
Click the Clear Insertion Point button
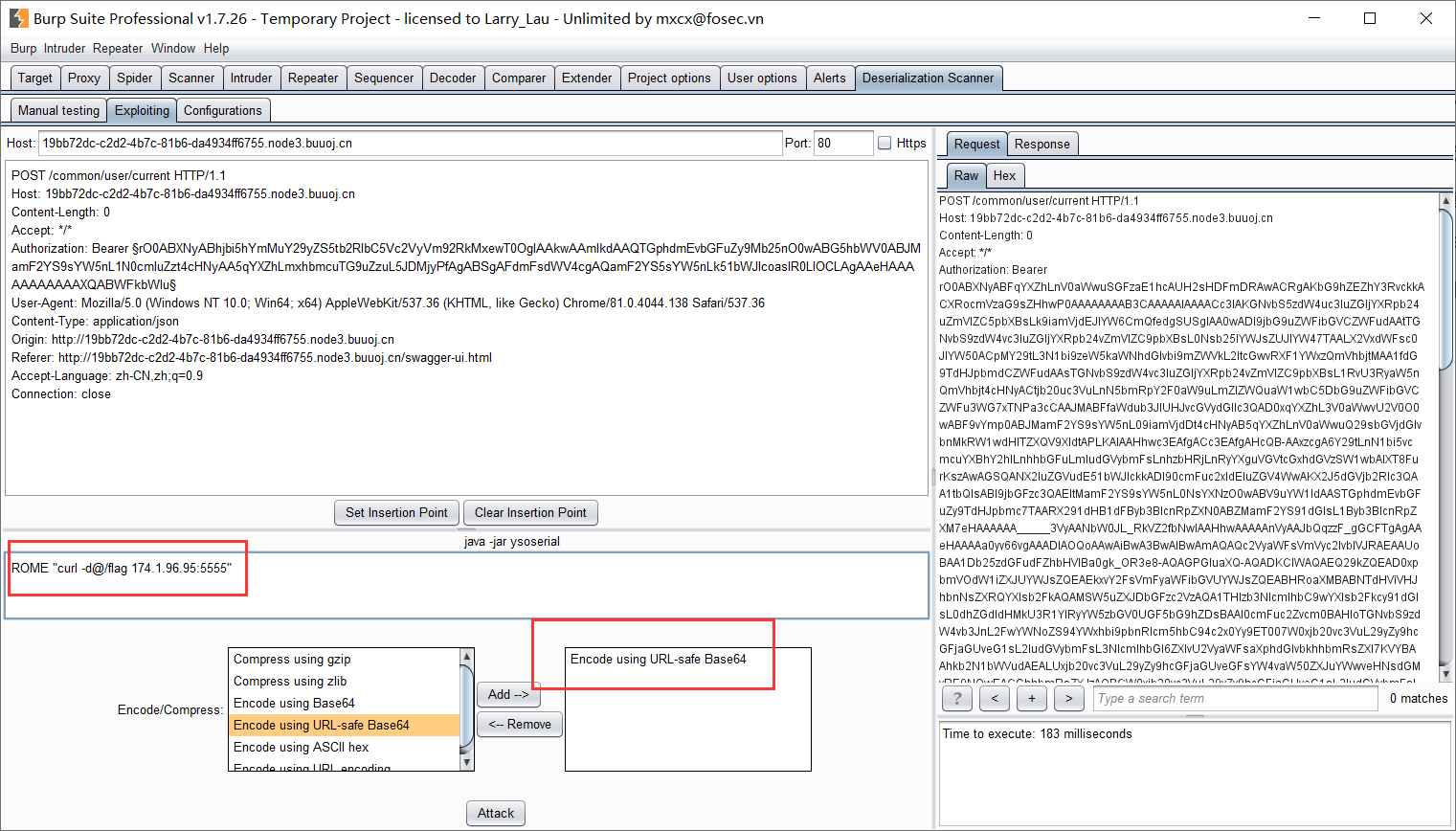[x=530, y=512]
